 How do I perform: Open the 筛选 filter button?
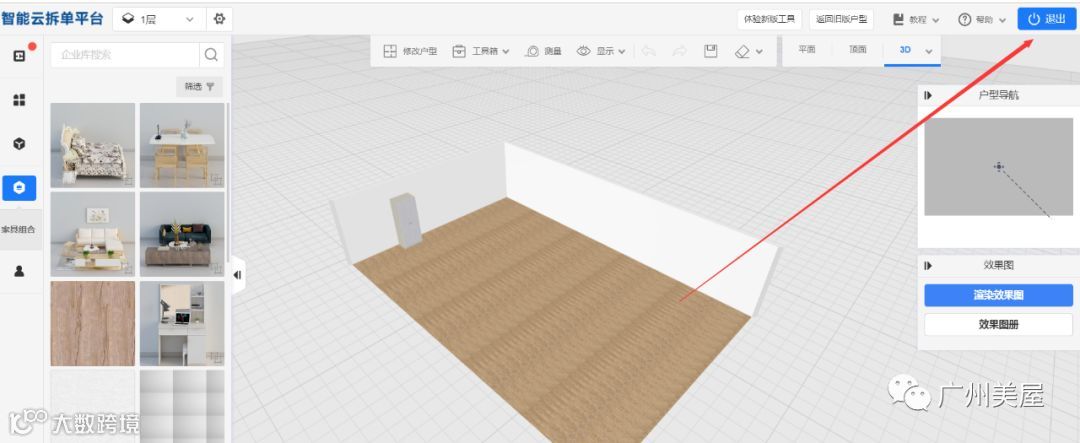point(200,87)
